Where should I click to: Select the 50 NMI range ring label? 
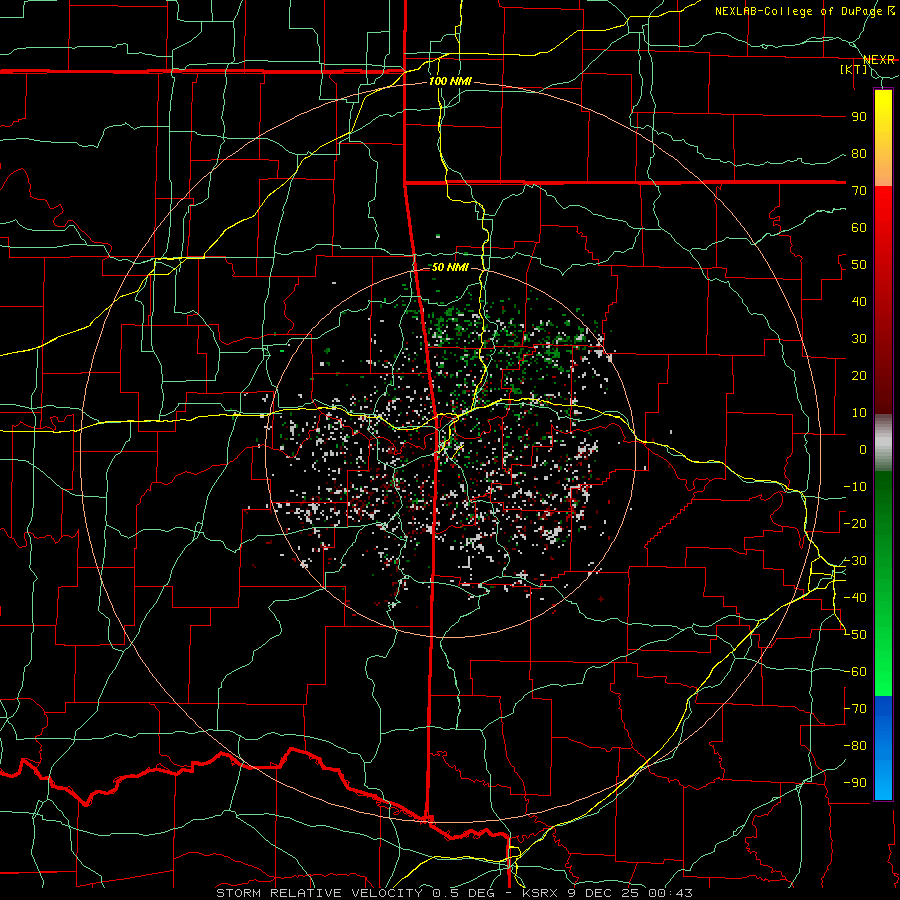click(x=450, y=267)
